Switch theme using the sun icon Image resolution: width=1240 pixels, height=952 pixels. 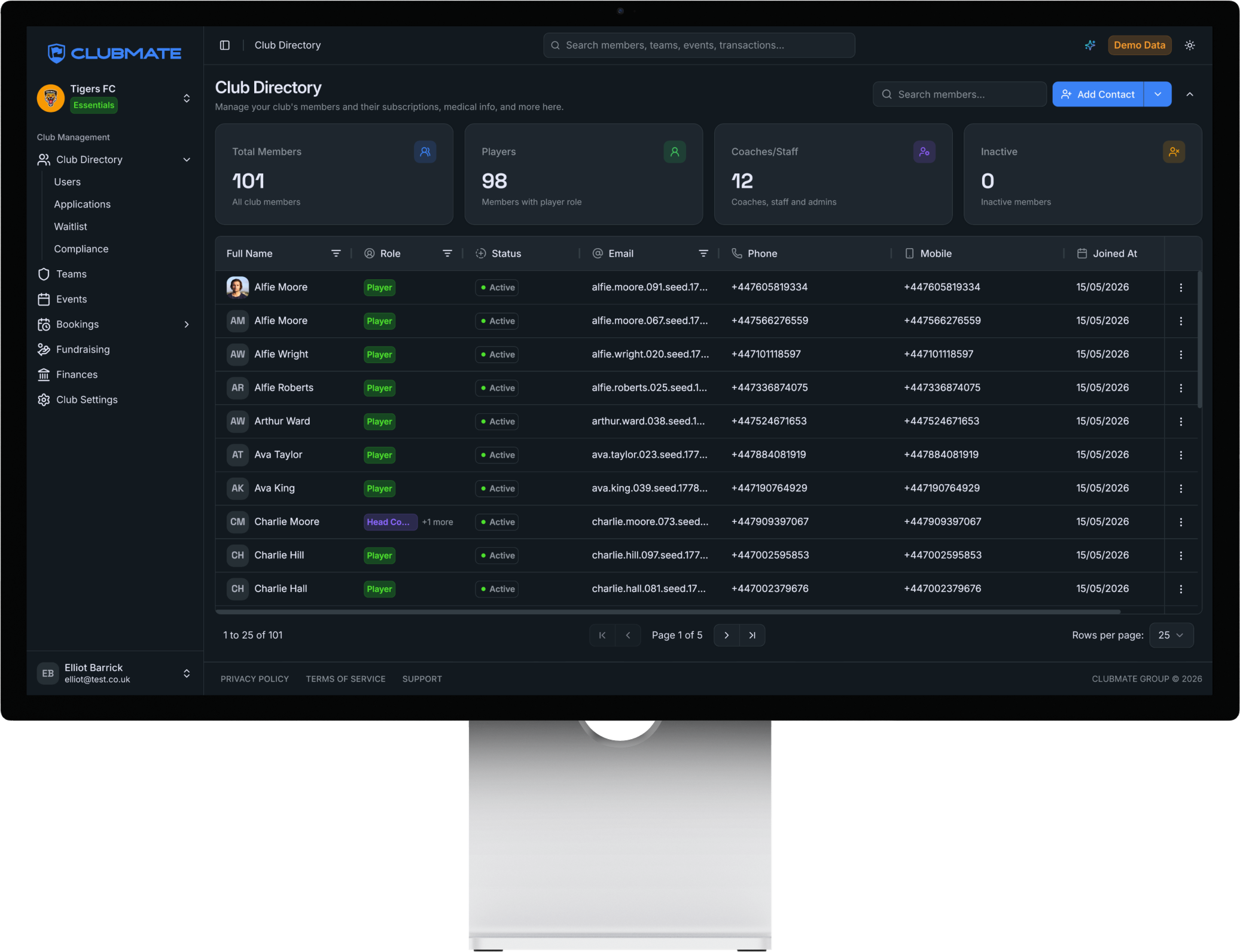(1190, 45)
